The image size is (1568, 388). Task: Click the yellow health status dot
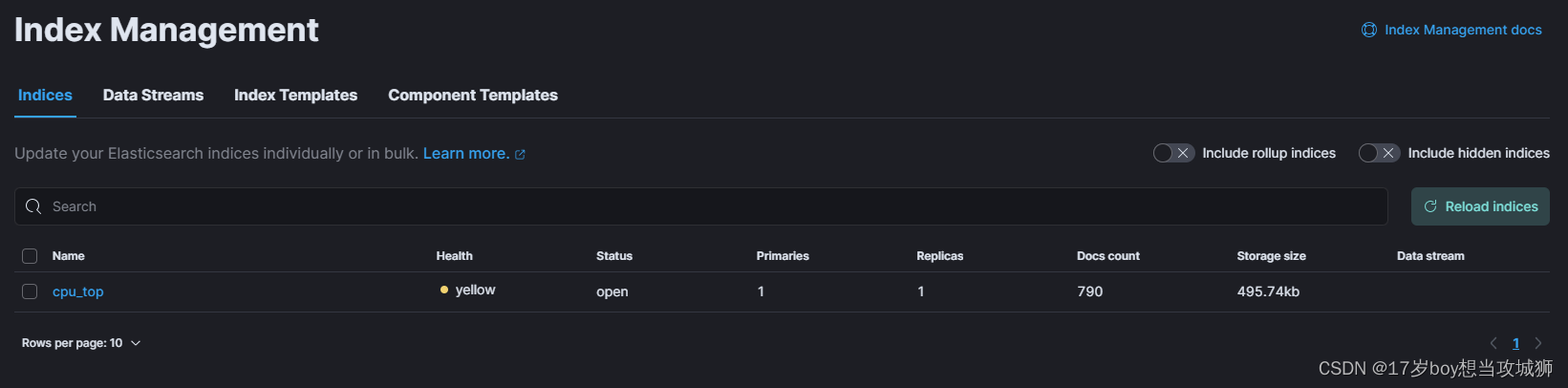(x=444, y=290)
